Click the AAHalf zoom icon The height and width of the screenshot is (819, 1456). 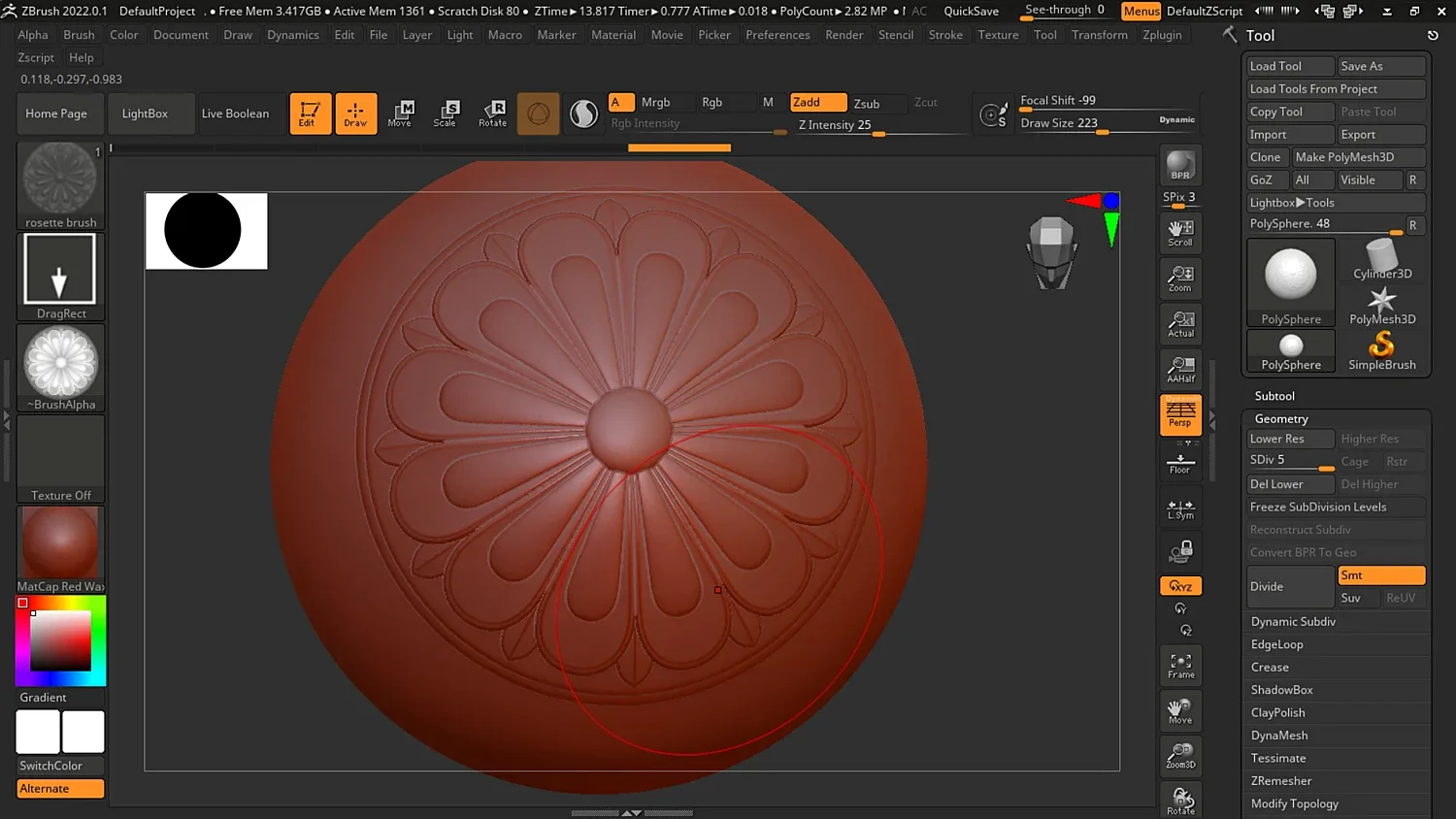click(x=1180, y=369)
